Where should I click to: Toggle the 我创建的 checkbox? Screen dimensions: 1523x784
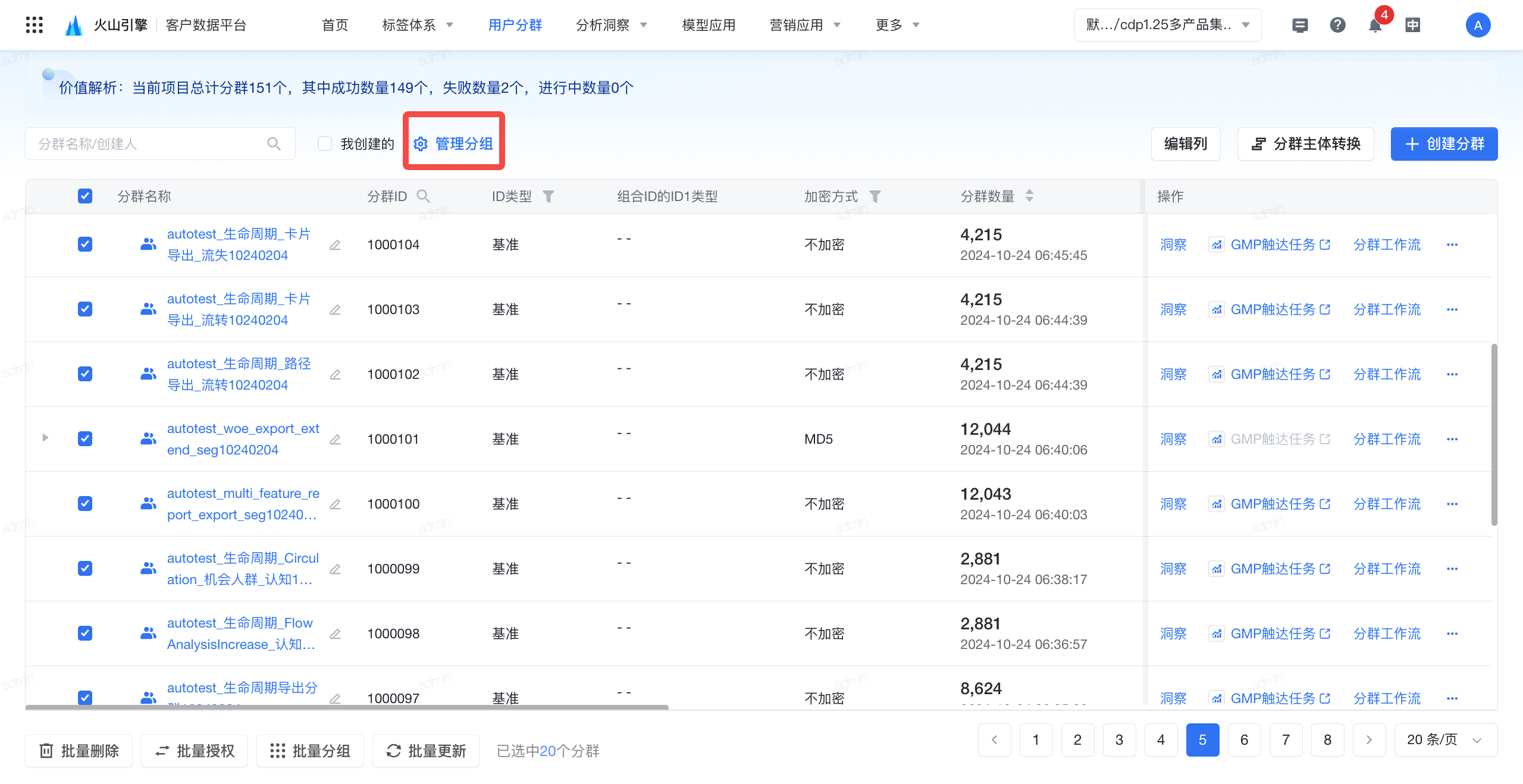point(325,143)
